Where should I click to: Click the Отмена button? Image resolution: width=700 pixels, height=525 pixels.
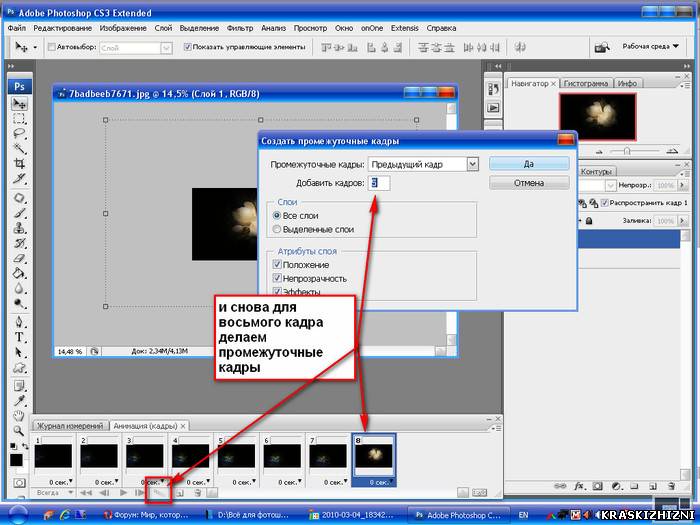pos(529,183)
